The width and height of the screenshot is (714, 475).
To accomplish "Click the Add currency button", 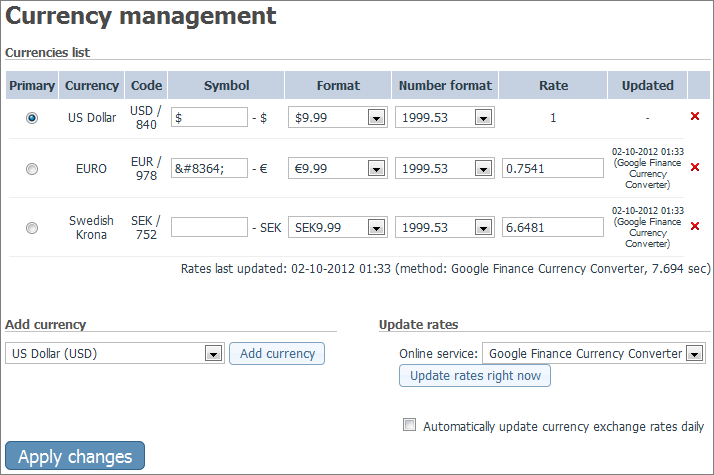I will tap(277, 354).
